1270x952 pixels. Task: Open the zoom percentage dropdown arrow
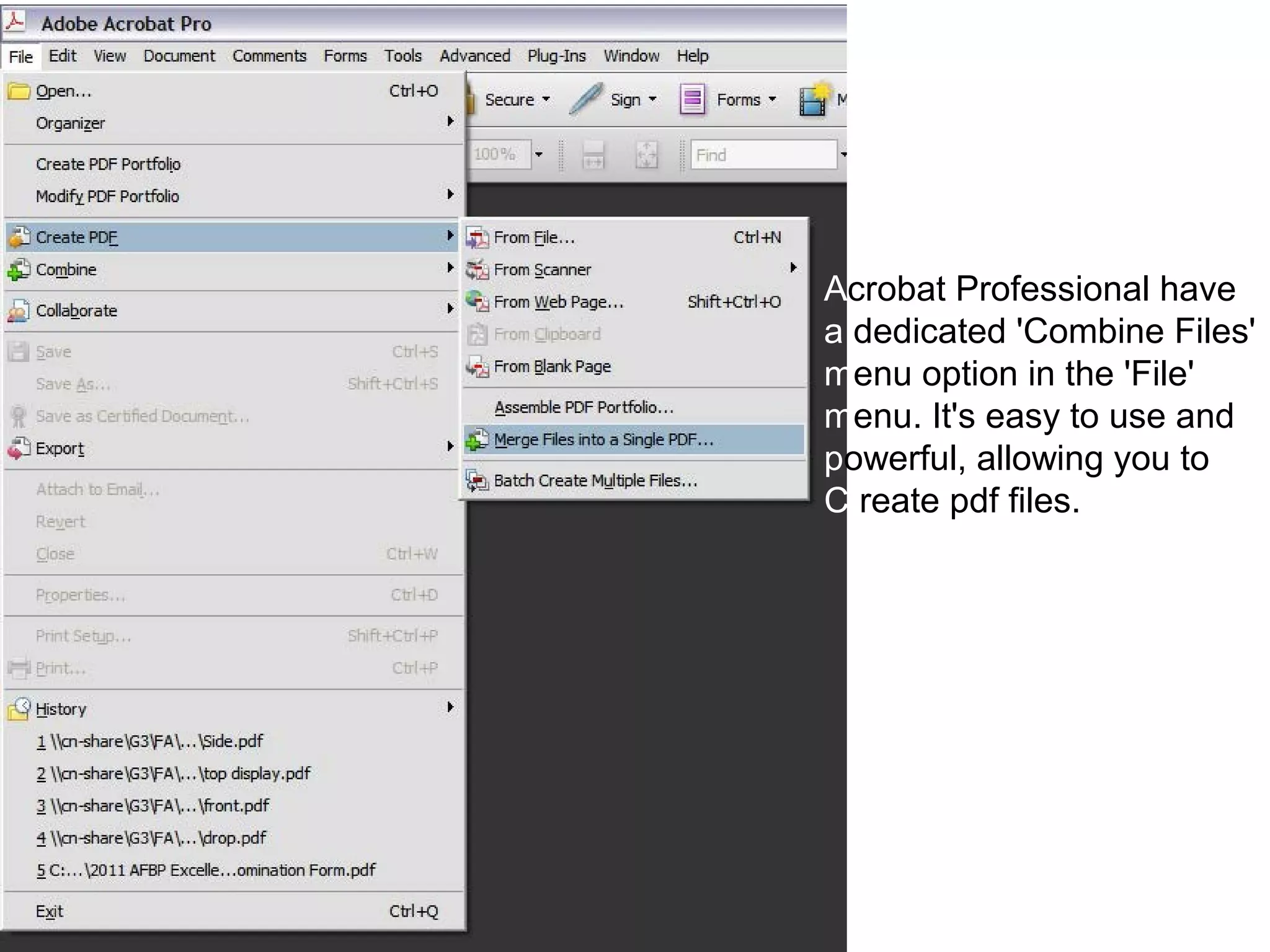click(x=539, y=154)
